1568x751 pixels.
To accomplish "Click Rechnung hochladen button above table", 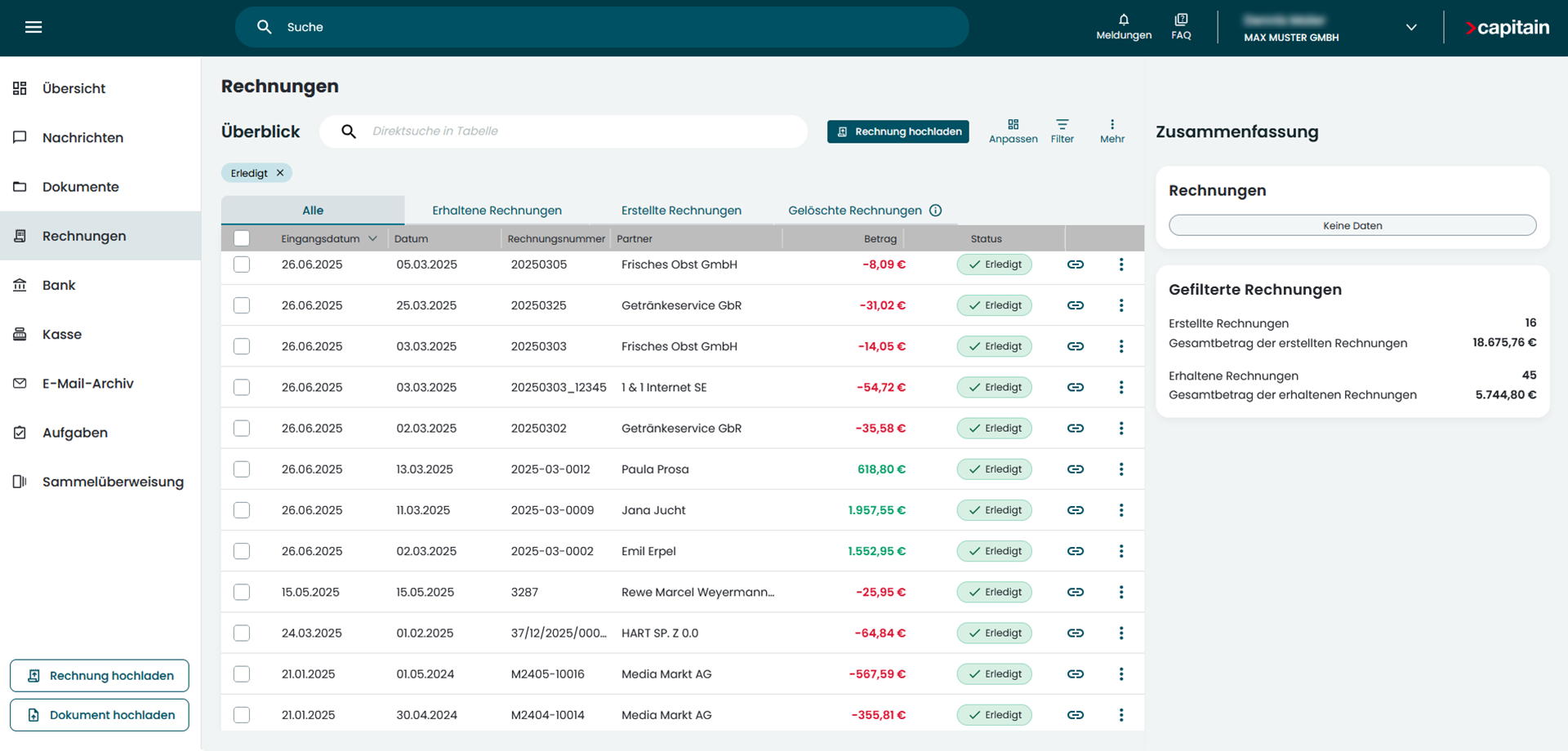I will pos(898,131).
